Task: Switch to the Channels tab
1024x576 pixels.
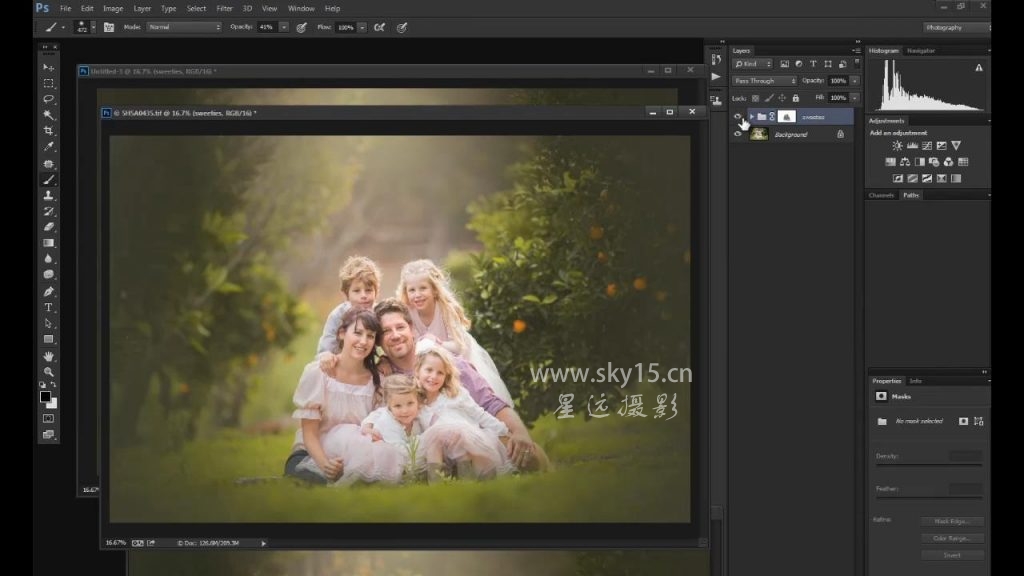Action: (881, 195)
